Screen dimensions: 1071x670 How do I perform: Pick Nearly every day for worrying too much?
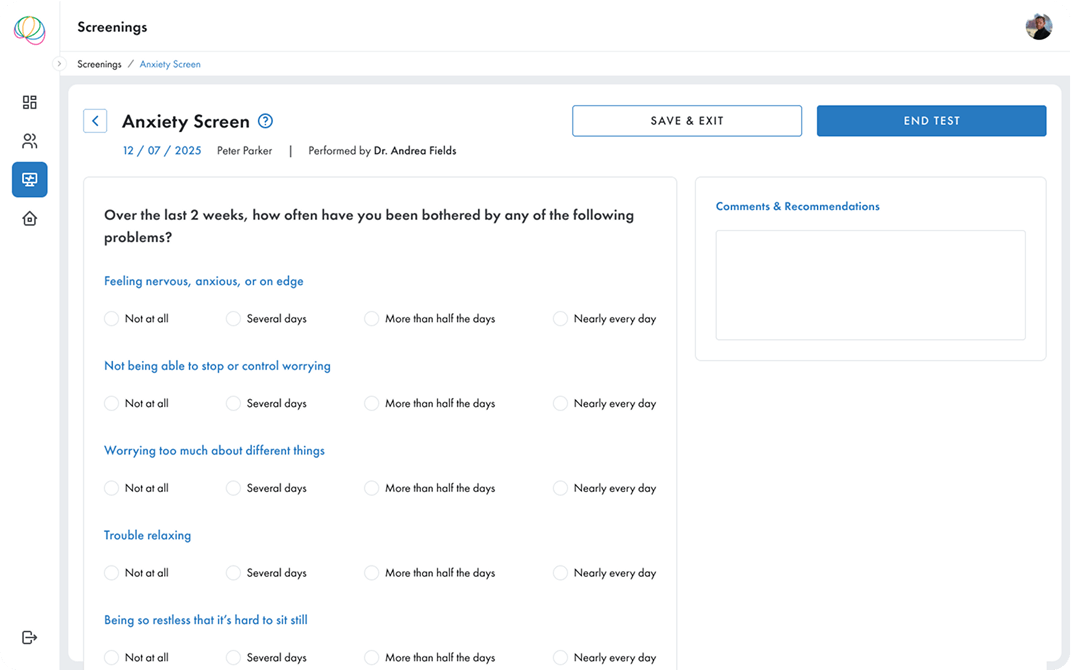click(x=560, y=488)
